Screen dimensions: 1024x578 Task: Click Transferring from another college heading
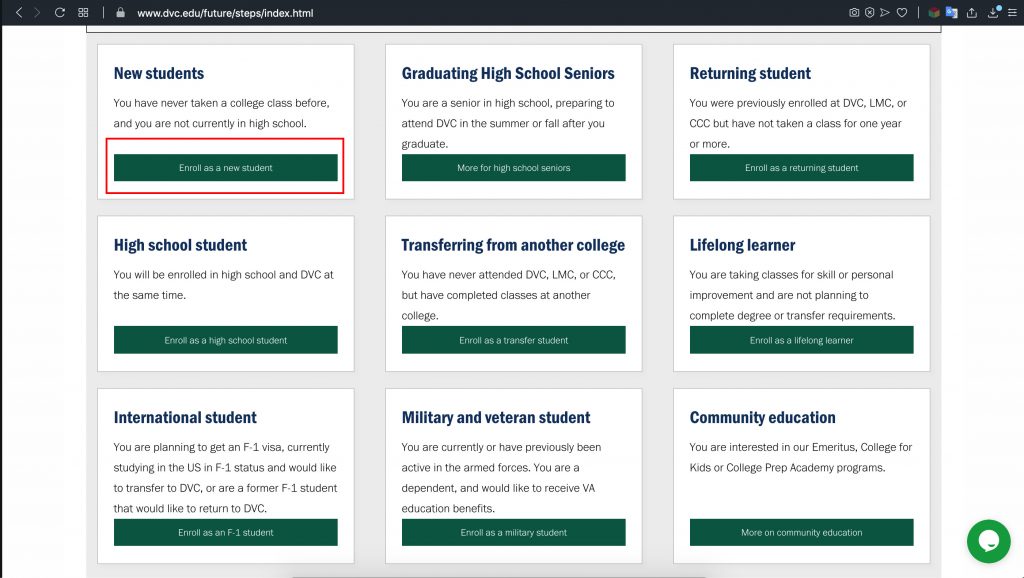click(513, 245)
